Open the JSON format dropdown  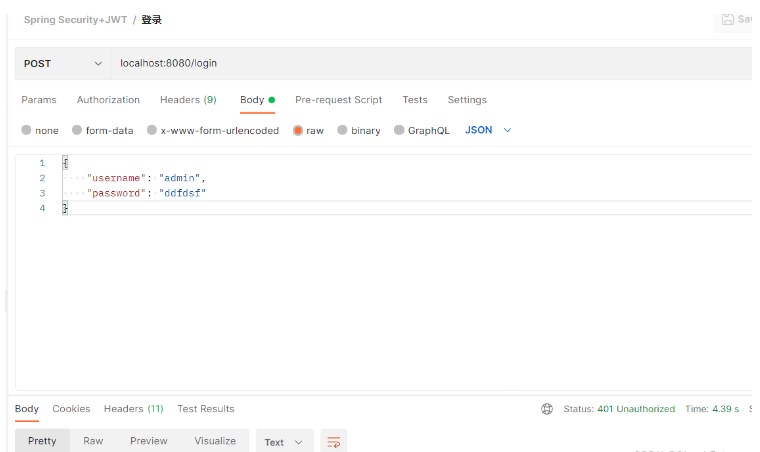(x=488, y=130)
